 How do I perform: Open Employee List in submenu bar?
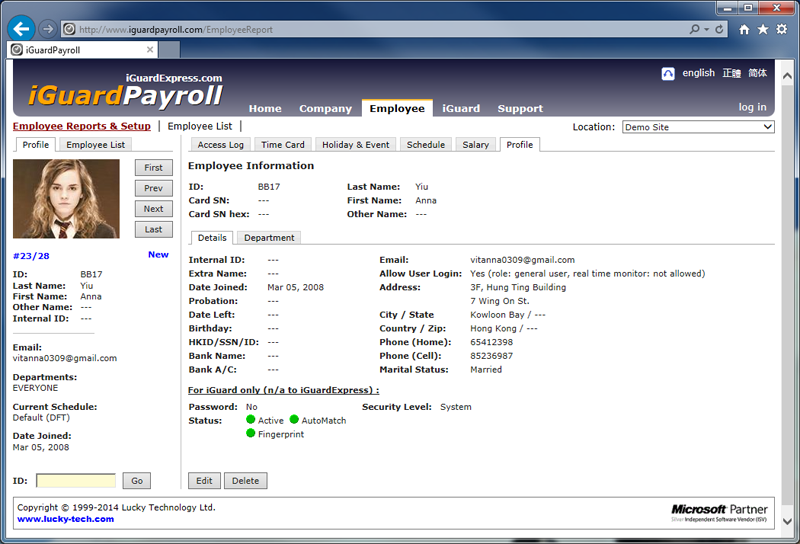[199, 126]
